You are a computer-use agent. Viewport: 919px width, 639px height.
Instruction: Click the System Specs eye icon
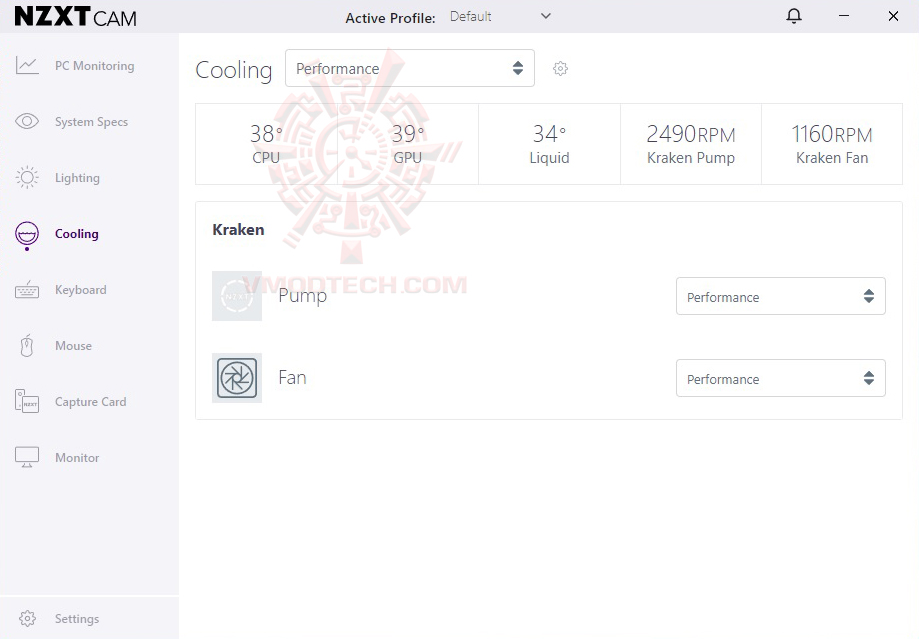point(27,121)
